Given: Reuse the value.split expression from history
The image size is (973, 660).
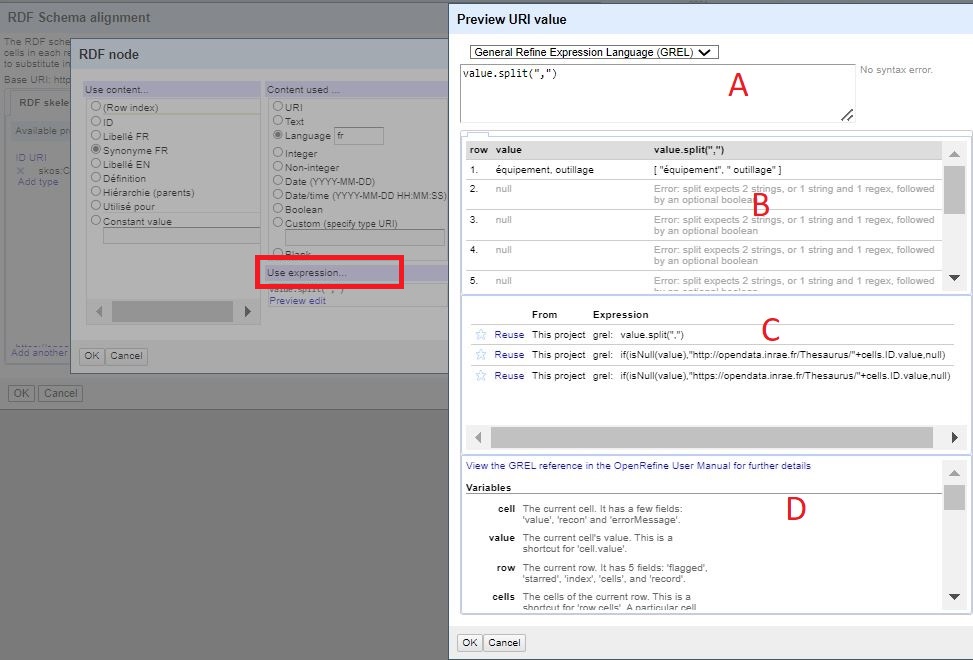Looking at the screenshot, I should (509, 334).
